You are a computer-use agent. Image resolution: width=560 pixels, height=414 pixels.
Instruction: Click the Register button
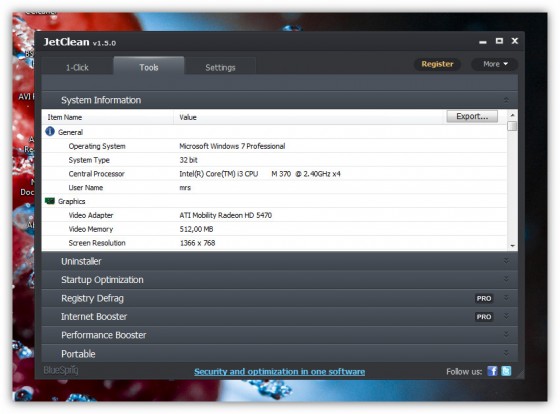[x=437, y=64]
